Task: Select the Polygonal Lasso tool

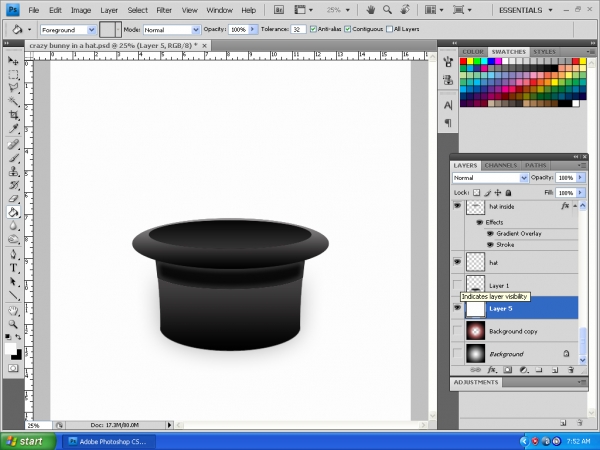Action: 13,88
